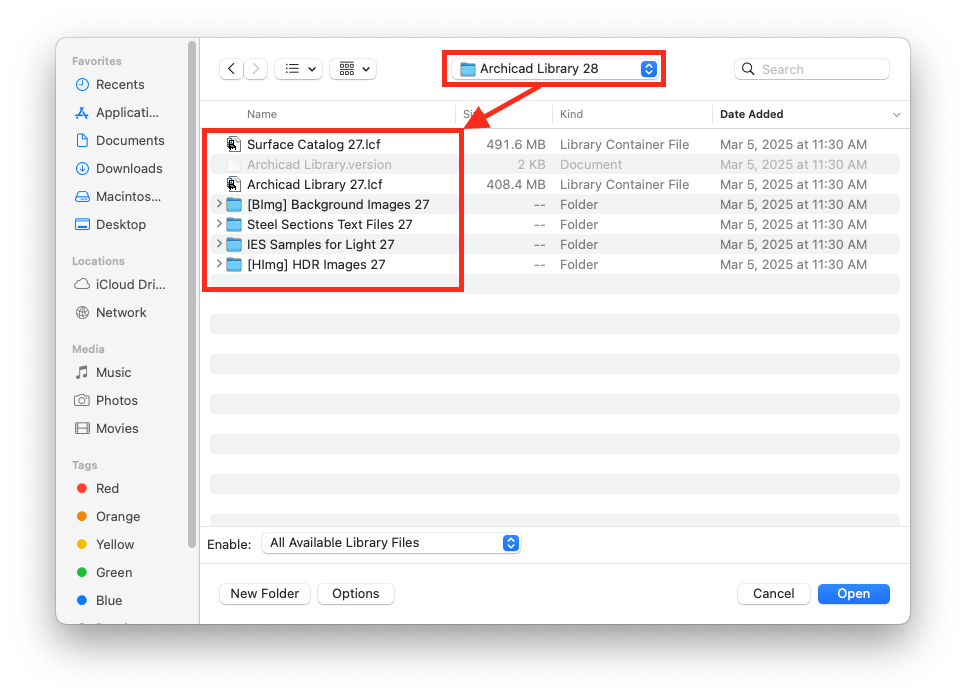966x698 pixels.
Task: Click the Open button
Action: (x=853, y=593)
